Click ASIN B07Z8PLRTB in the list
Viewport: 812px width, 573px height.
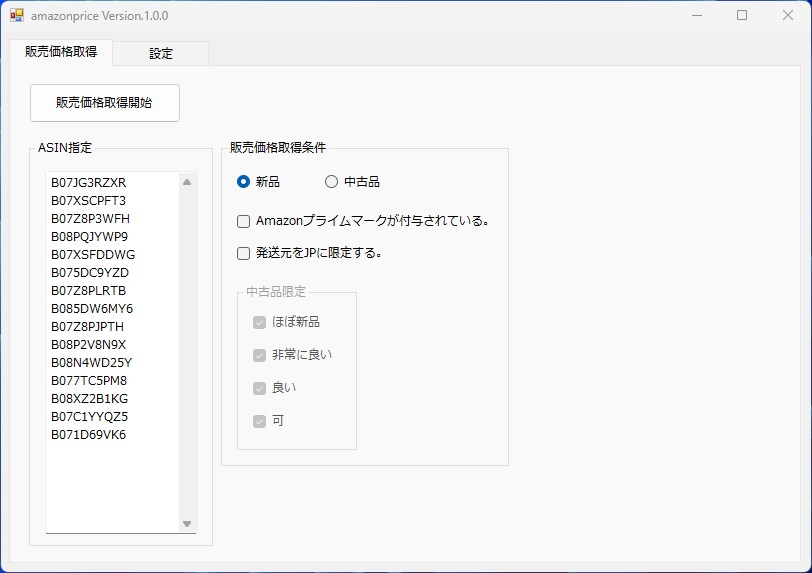tap(89, 291)
